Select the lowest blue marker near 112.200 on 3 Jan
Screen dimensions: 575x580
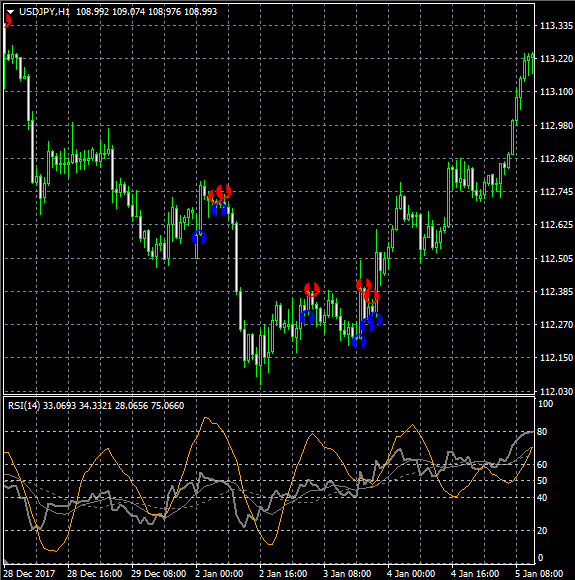point(359,341)
